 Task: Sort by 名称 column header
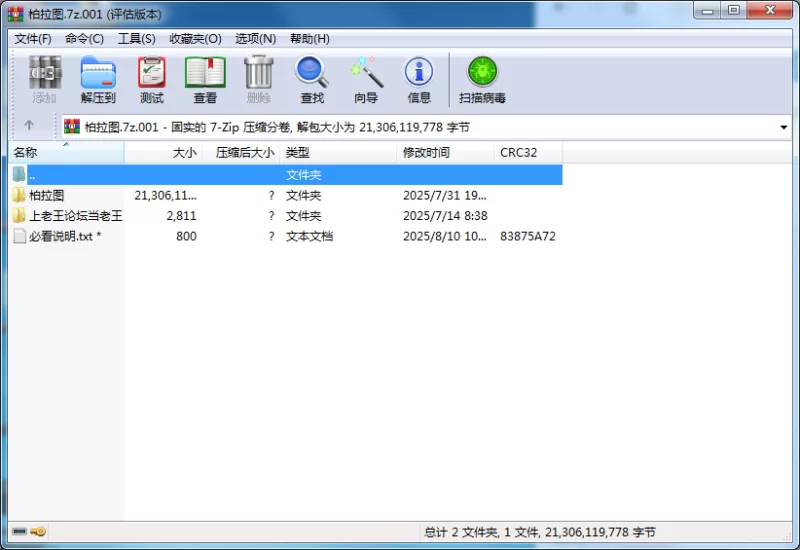coord(66,153)
